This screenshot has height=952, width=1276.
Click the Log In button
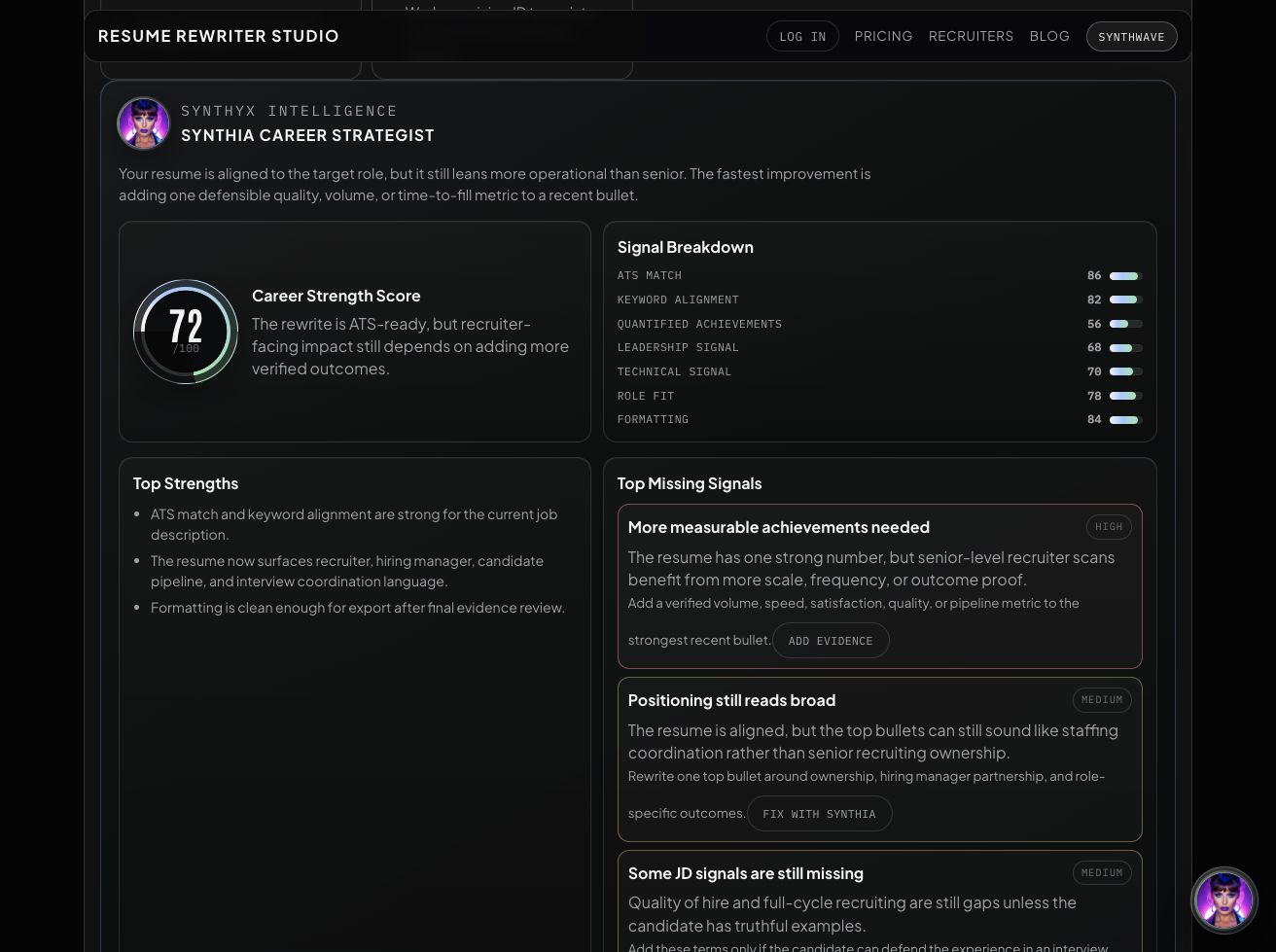pos(802,37)
